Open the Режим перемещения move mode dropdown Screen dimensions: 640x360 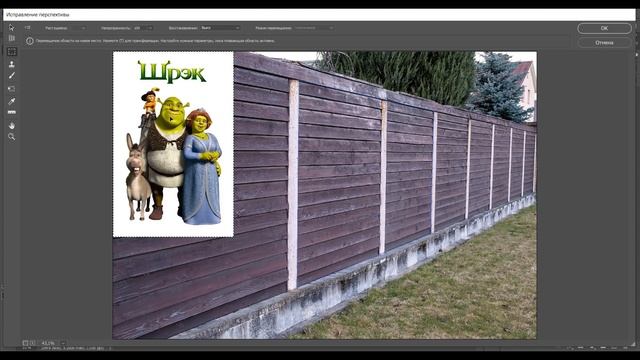click(313, 28)
